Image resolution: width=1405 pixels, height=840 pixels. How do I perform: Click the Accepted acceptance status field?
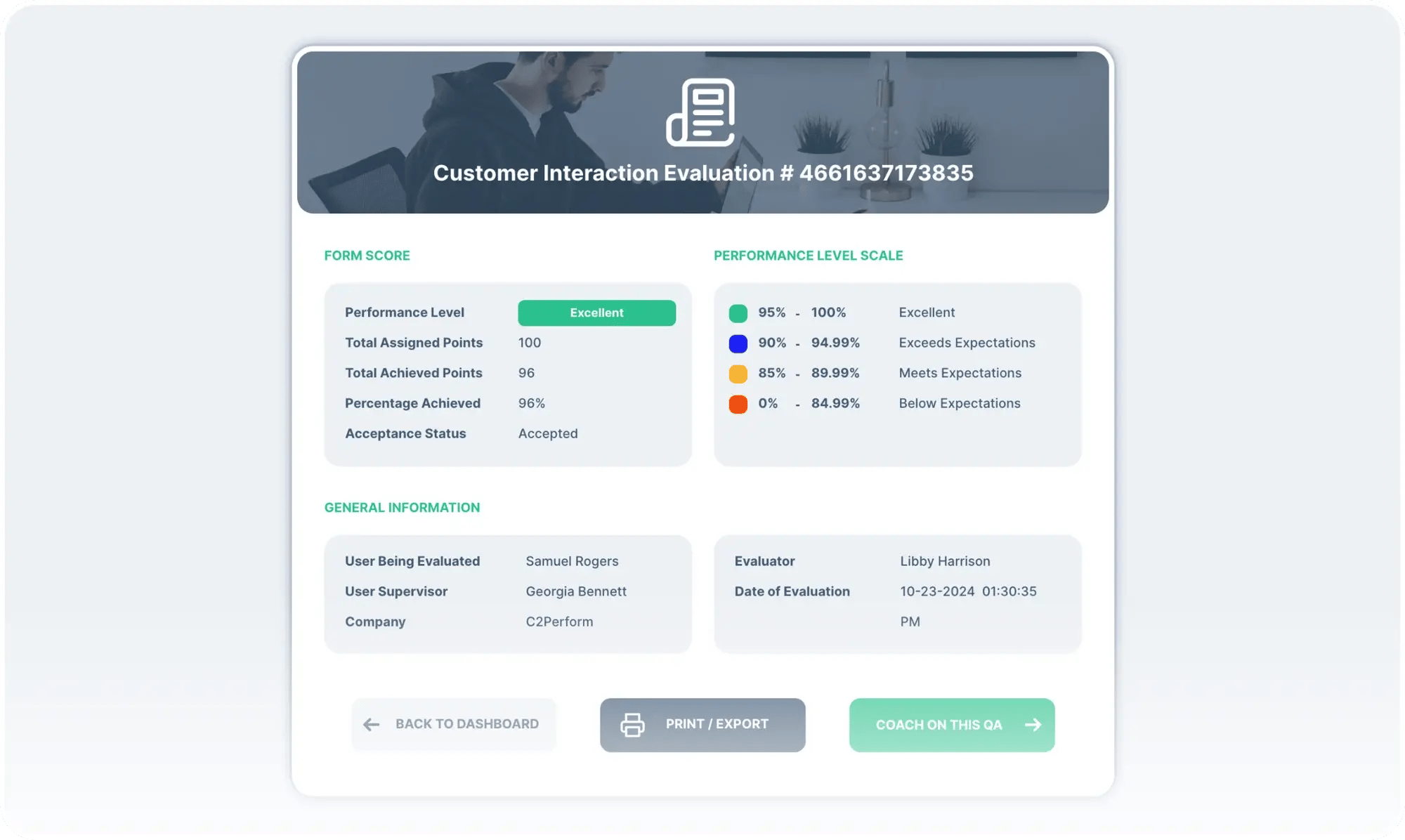click(548, 433)
